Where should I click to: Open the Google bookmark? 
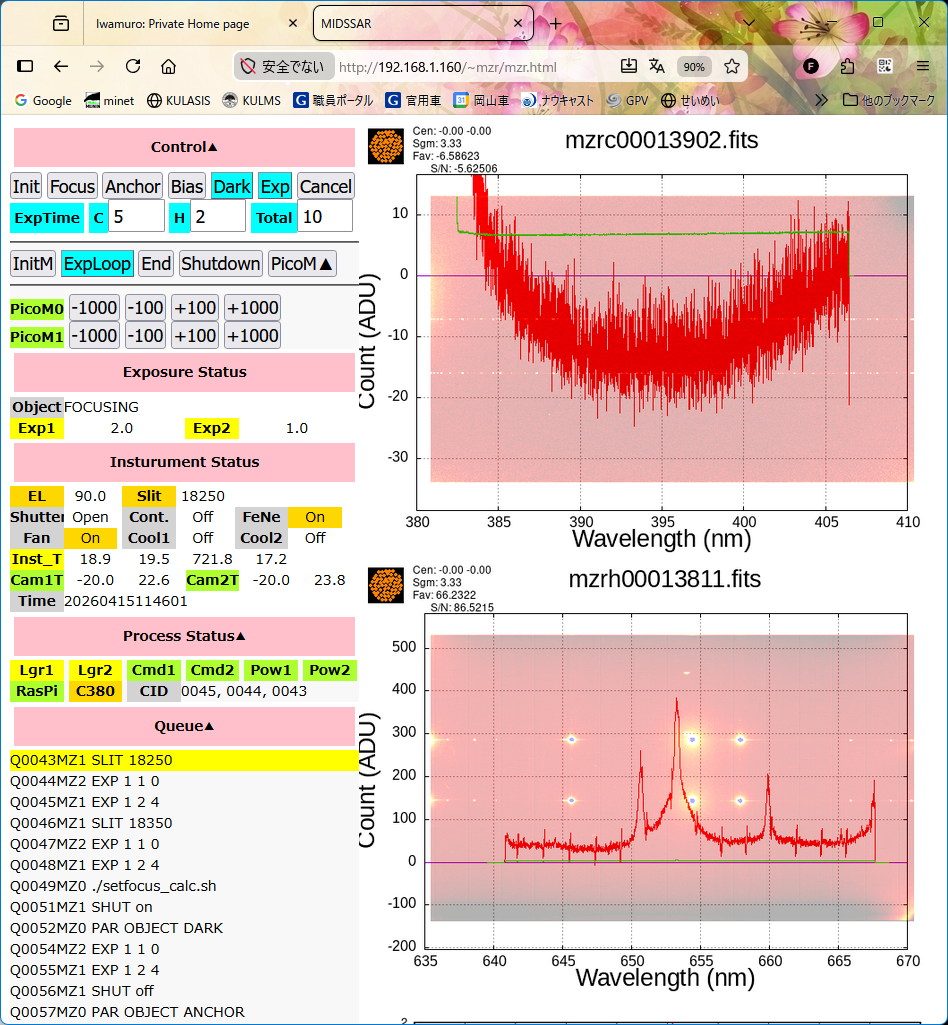click(42, 100)
